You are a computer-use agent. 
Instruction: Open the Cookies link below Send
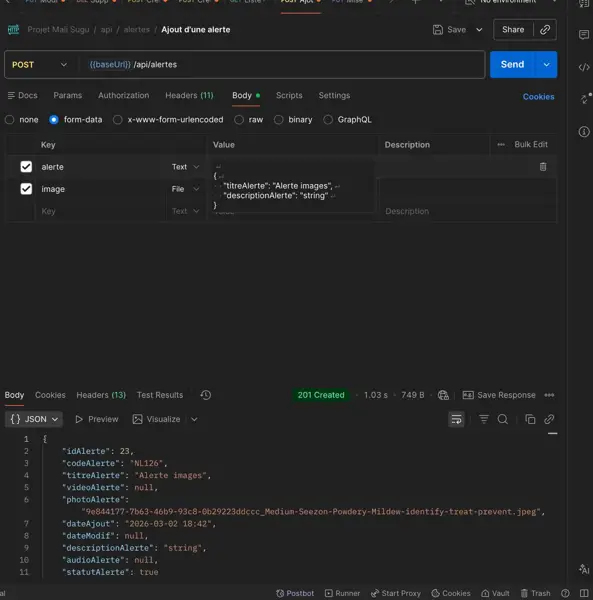(538, 97)
